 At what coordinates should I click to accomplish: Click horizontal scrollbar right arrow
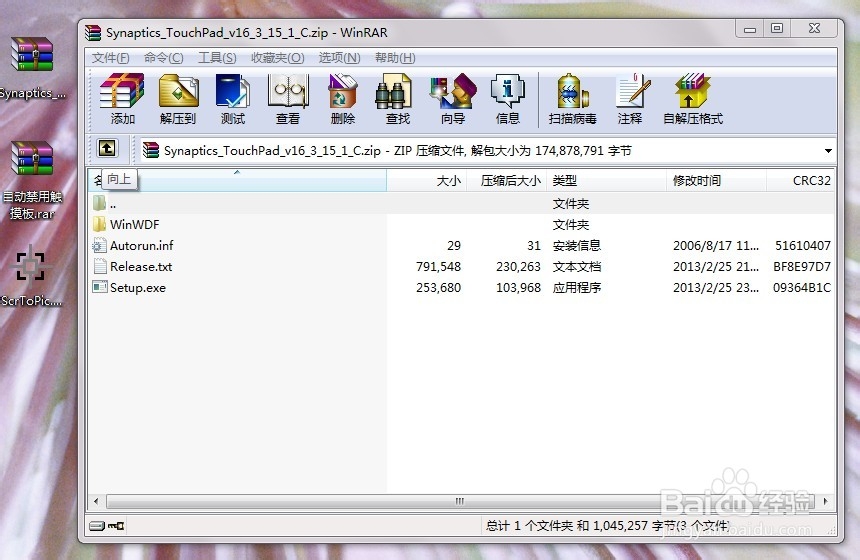coord(825,501)
